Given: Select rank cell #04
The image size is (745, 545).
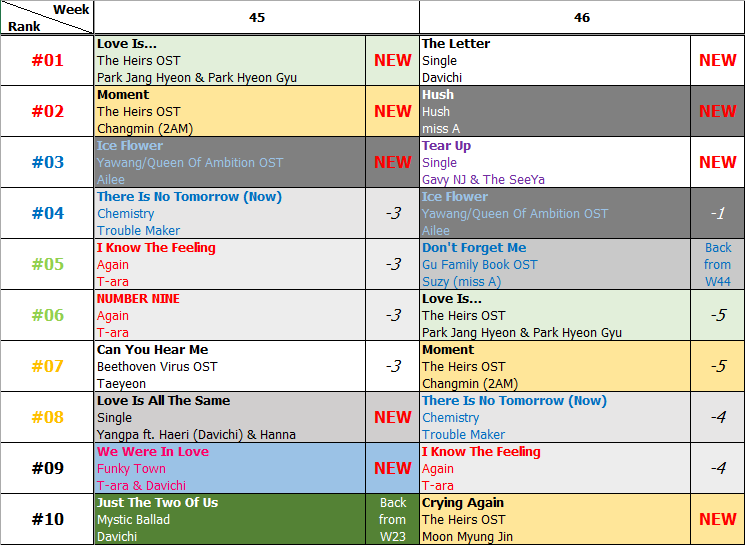Looking at the screenshot, I should coord(47,213).
